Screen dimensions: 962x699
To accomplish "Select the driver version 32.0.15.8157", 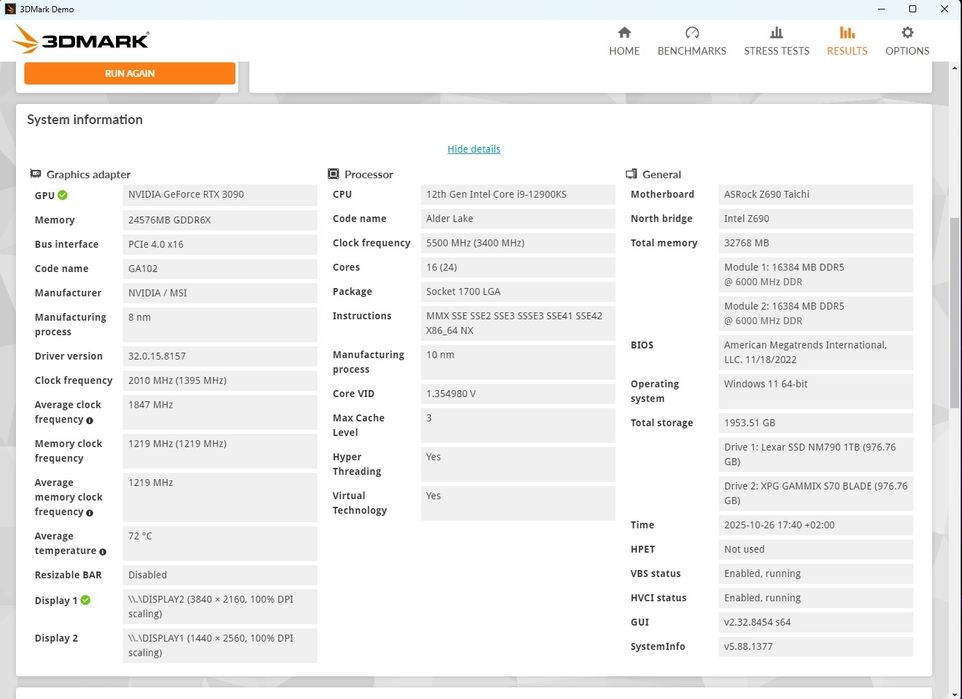I will (x=220, y=356).
